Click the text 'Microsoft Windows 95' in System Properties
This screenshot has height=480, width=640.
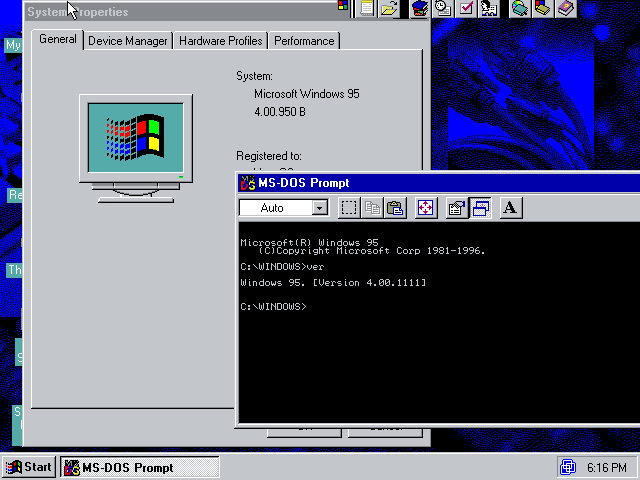[x=307, y=94]
